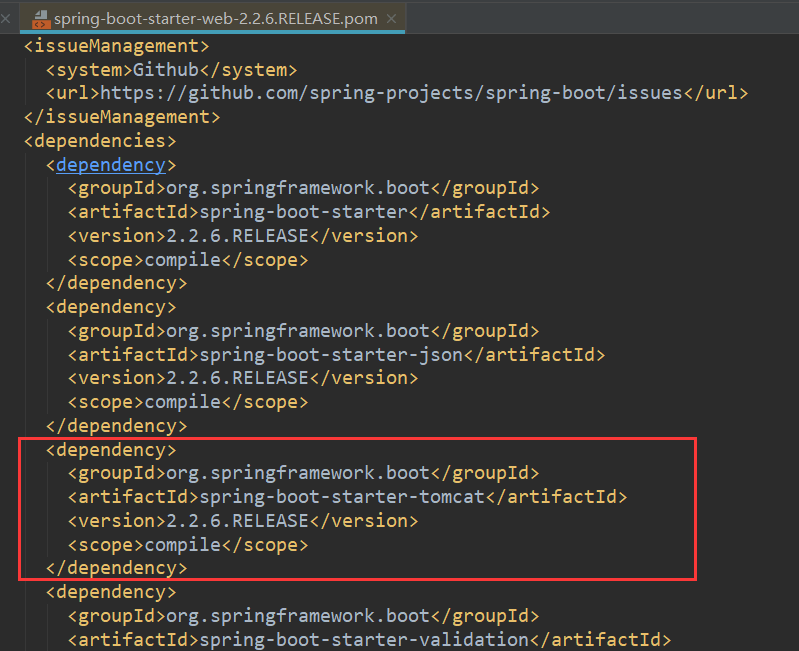Click closing dependency tag after starter block
The height and width of the screenshot is (651, 799).
click(x=117, y=283)
